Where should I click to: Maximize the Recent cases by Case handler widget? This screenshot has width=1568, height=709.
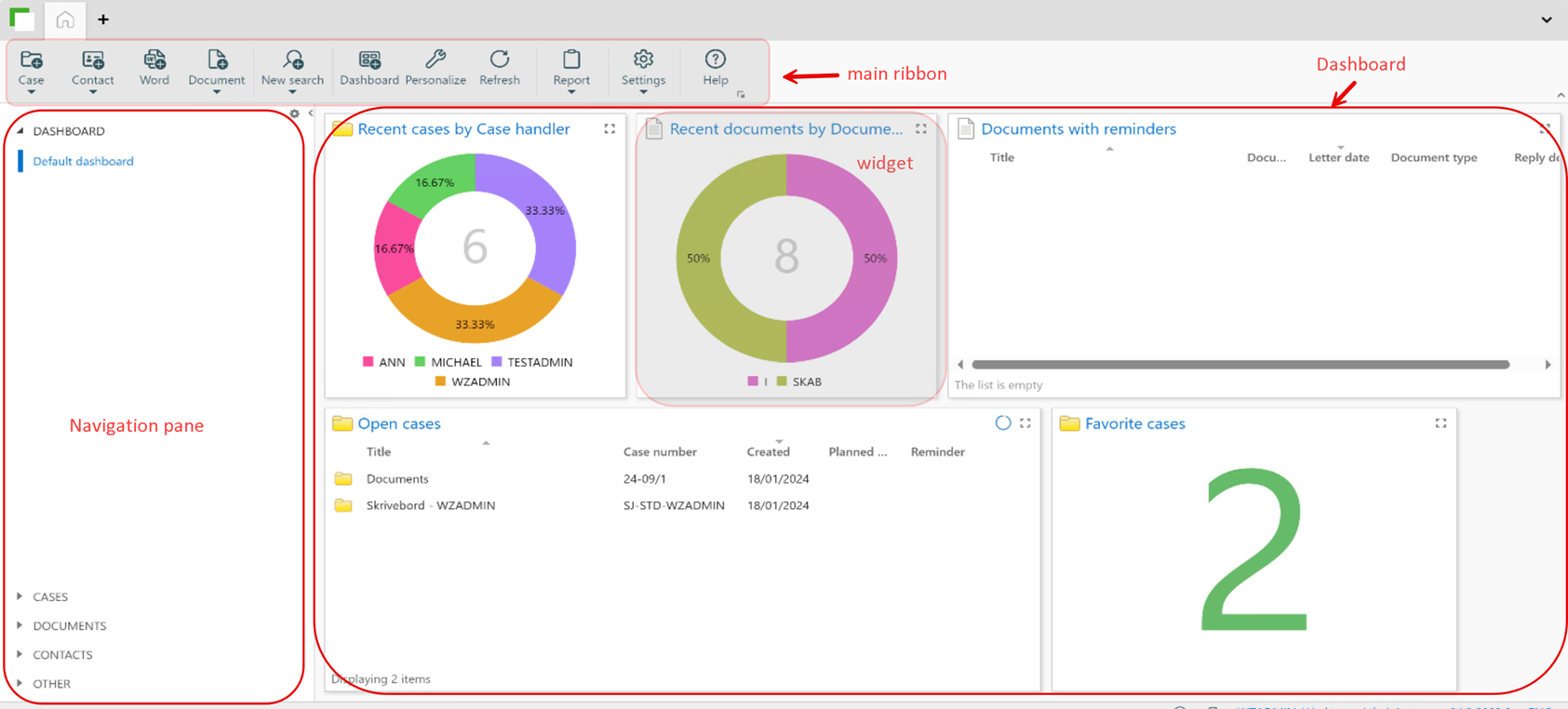[610, 129]
